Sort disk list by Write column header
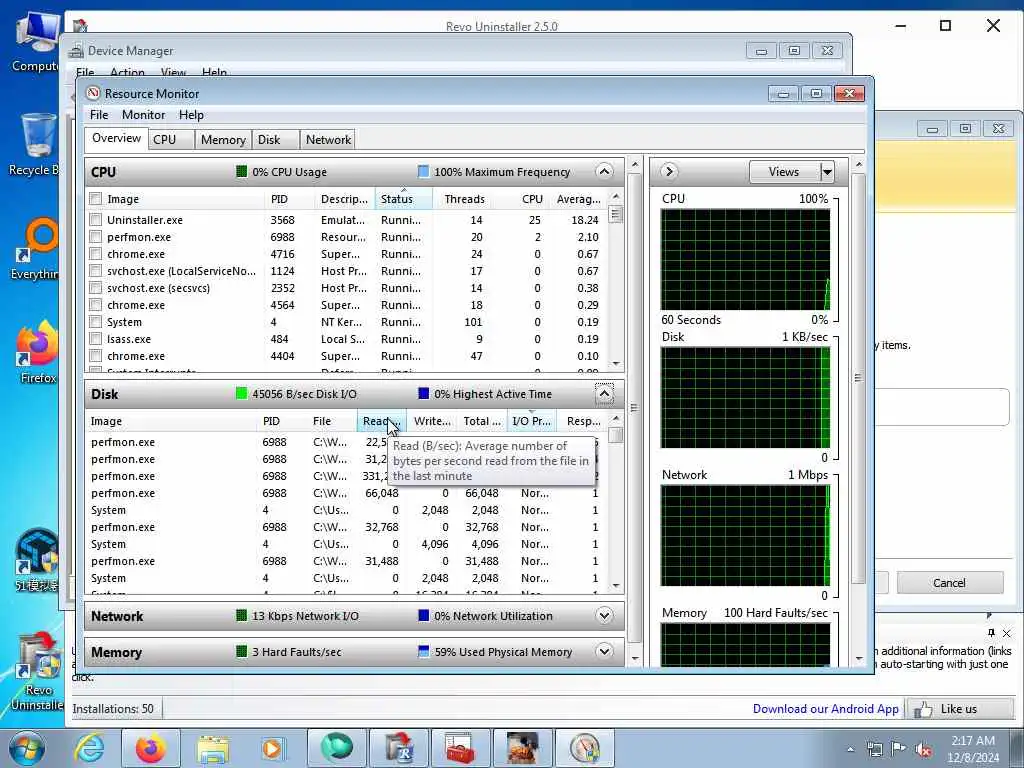Screen dimensions: 1024x768 pos(432,421)
